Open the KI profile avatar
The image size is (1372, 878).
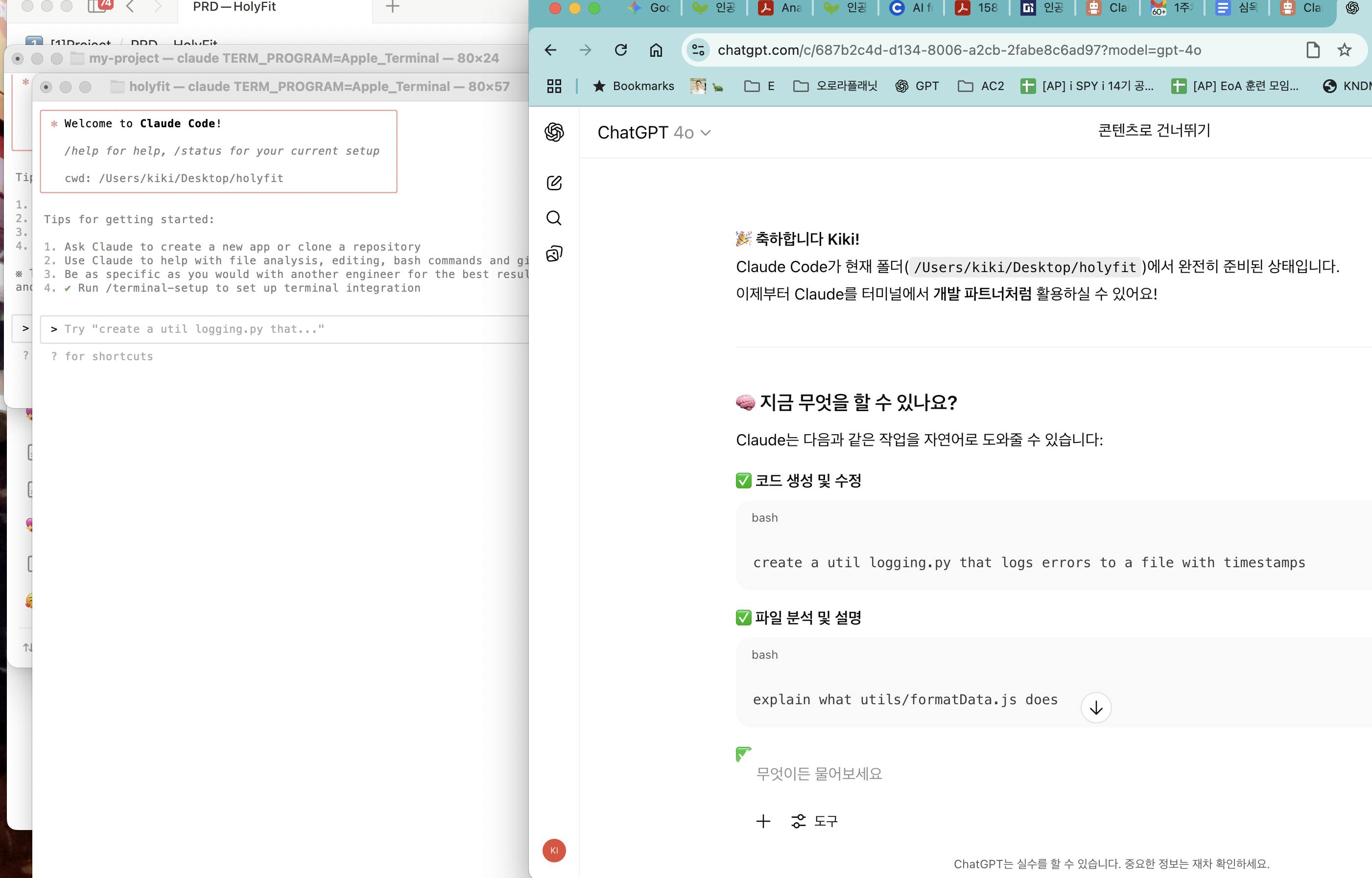pos(554,850)
